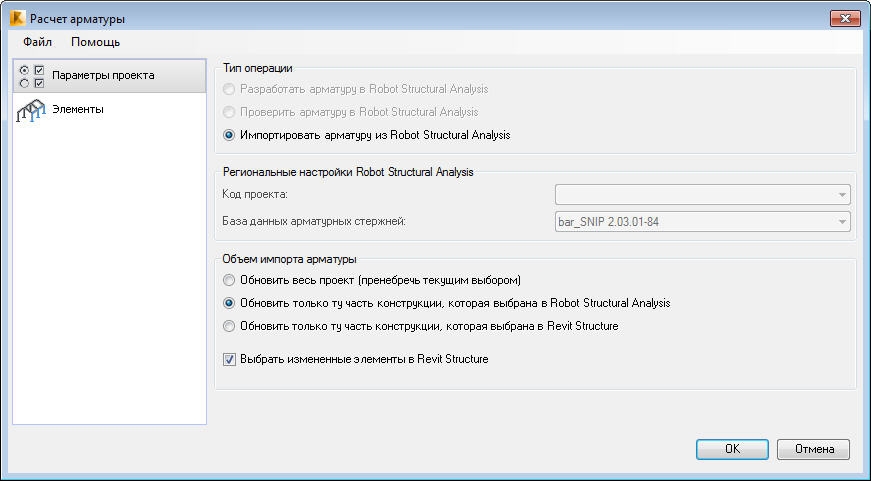Click the Региональные настройки Robot Structural Analysis label
Image resolution: width=871 pixels, height=481 pixels.
[x=348, y=172]
